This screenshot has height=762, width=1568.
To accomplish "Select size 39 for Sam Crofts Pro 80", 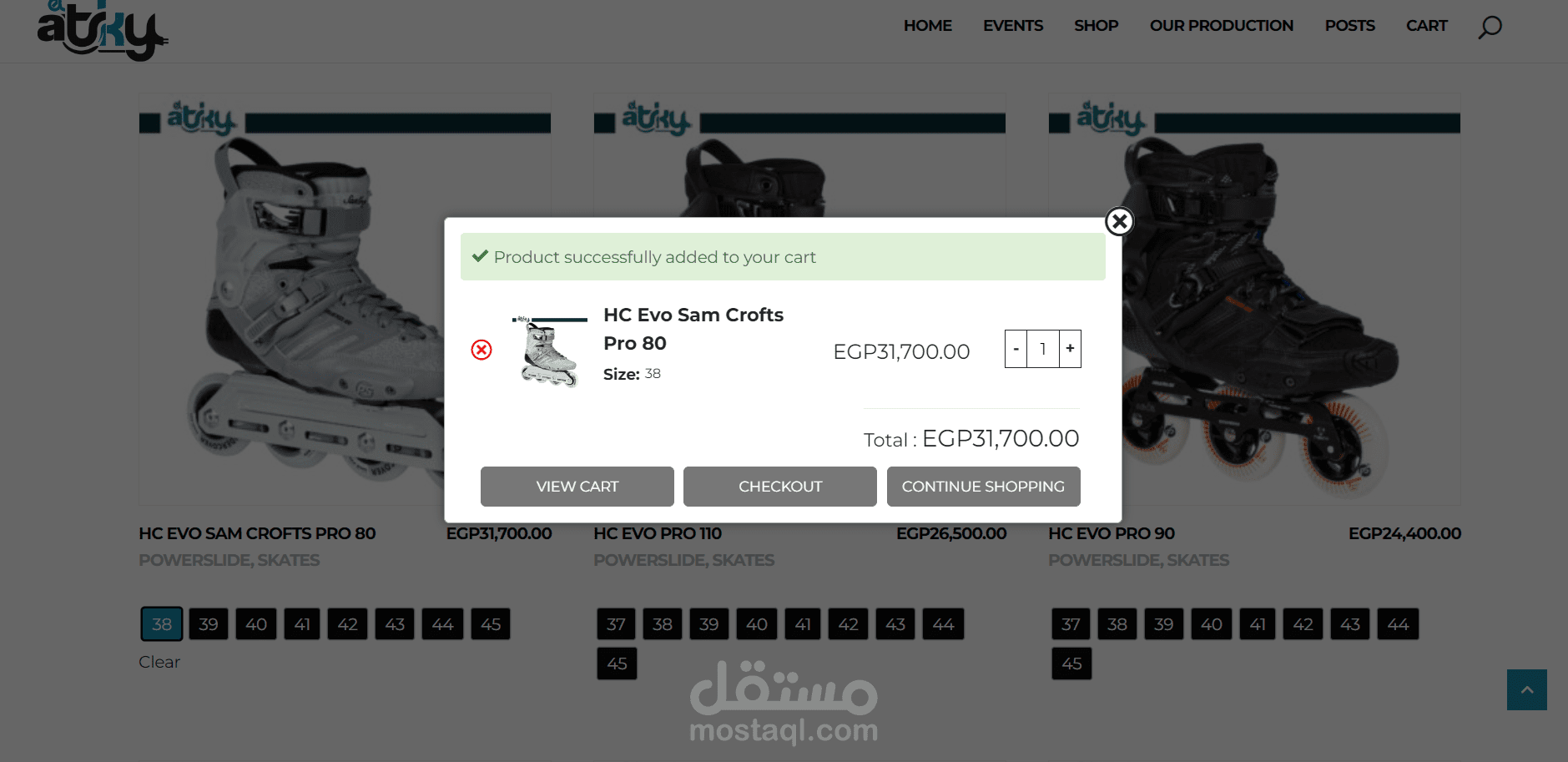I will coord(209,624).
